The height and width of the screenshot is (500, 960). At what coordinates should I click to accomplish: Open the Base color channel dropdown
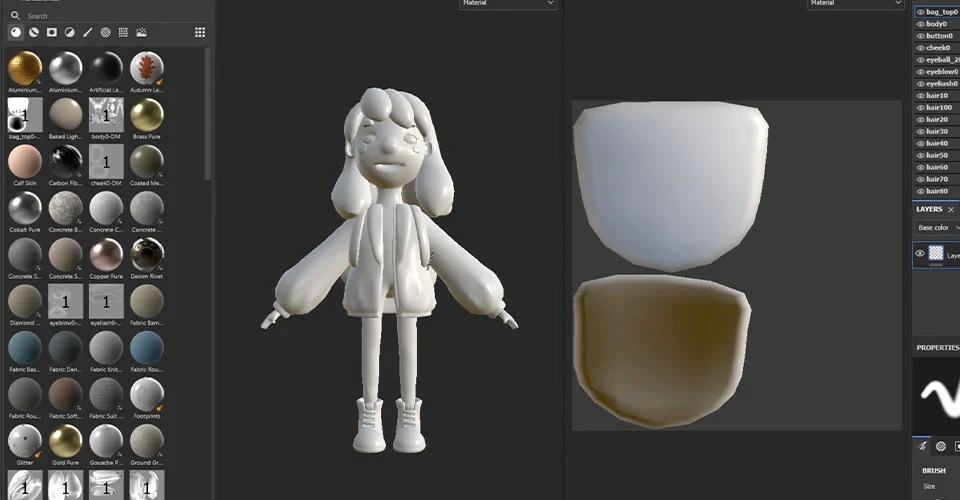pos(937,228)
